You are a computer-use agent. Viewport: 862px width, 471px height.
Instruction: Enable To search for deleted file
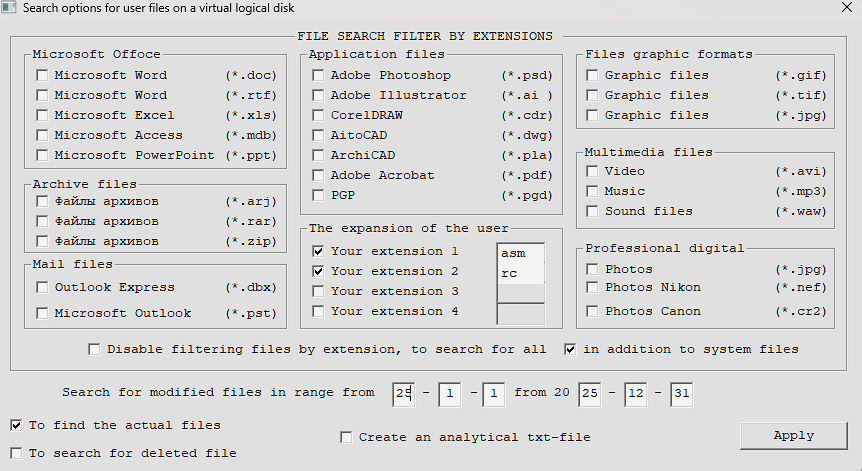click(x=16, y=453)
